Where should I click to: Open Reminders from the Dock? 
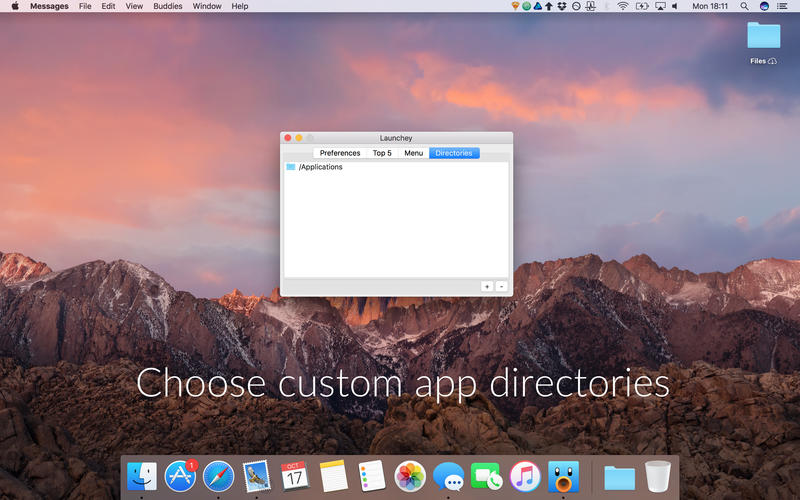(371, 476)
